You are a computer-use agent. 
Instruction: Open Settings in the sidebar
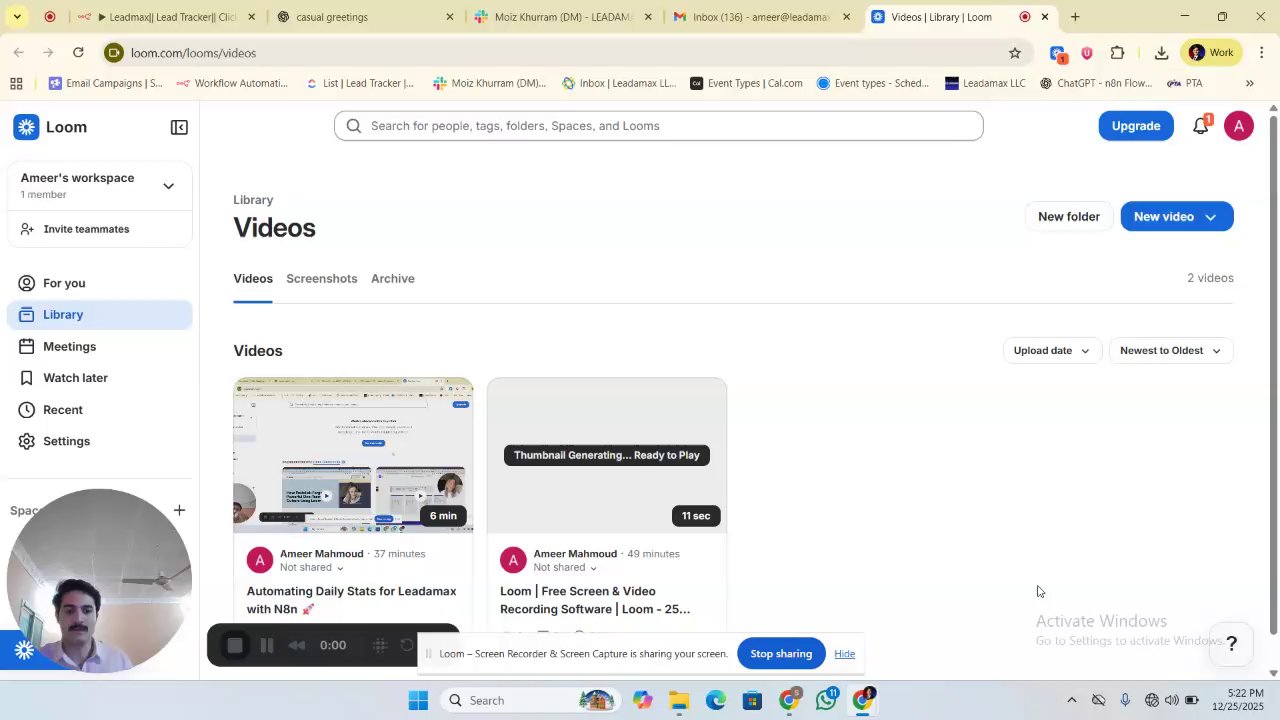point(100,441)
